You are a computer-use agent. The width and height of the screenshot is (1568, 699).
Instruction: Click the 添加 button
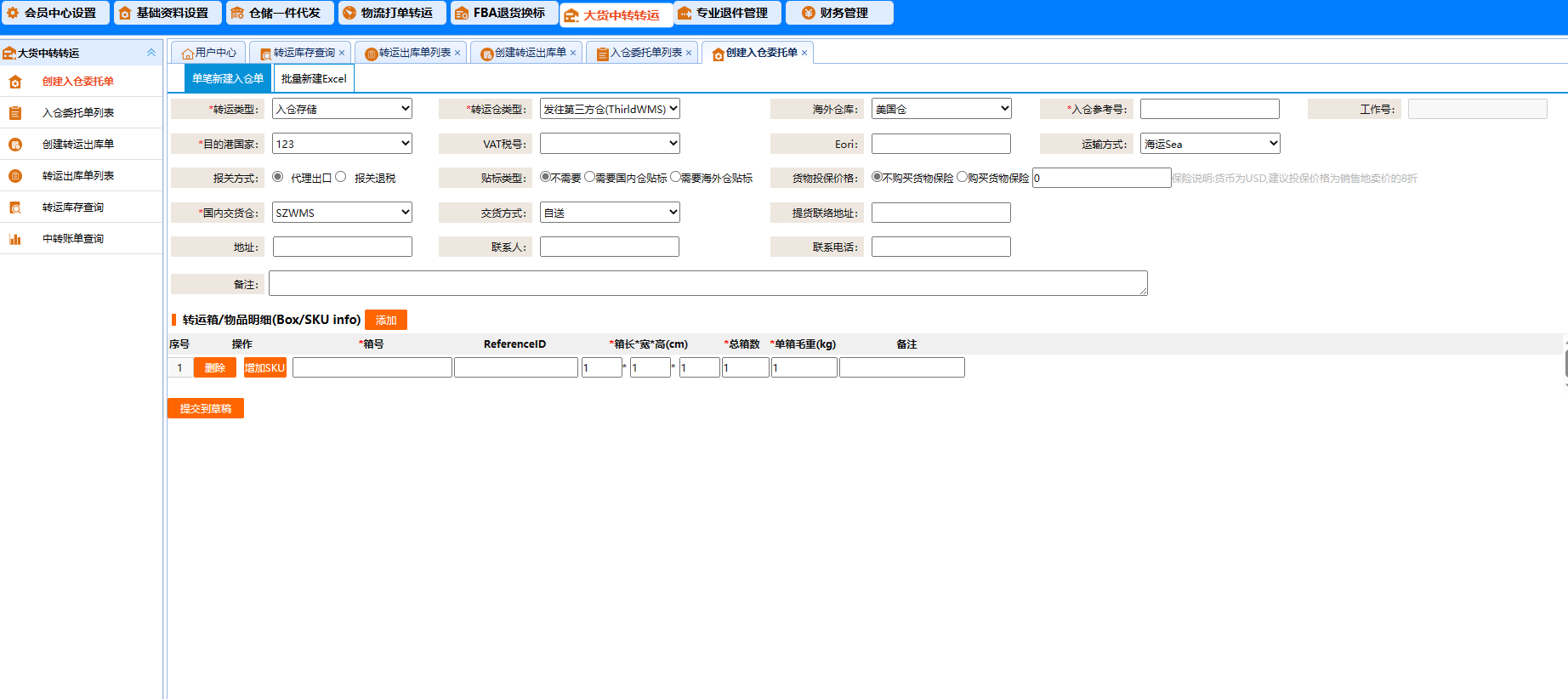pyautogui.click(x=386, y=320)
